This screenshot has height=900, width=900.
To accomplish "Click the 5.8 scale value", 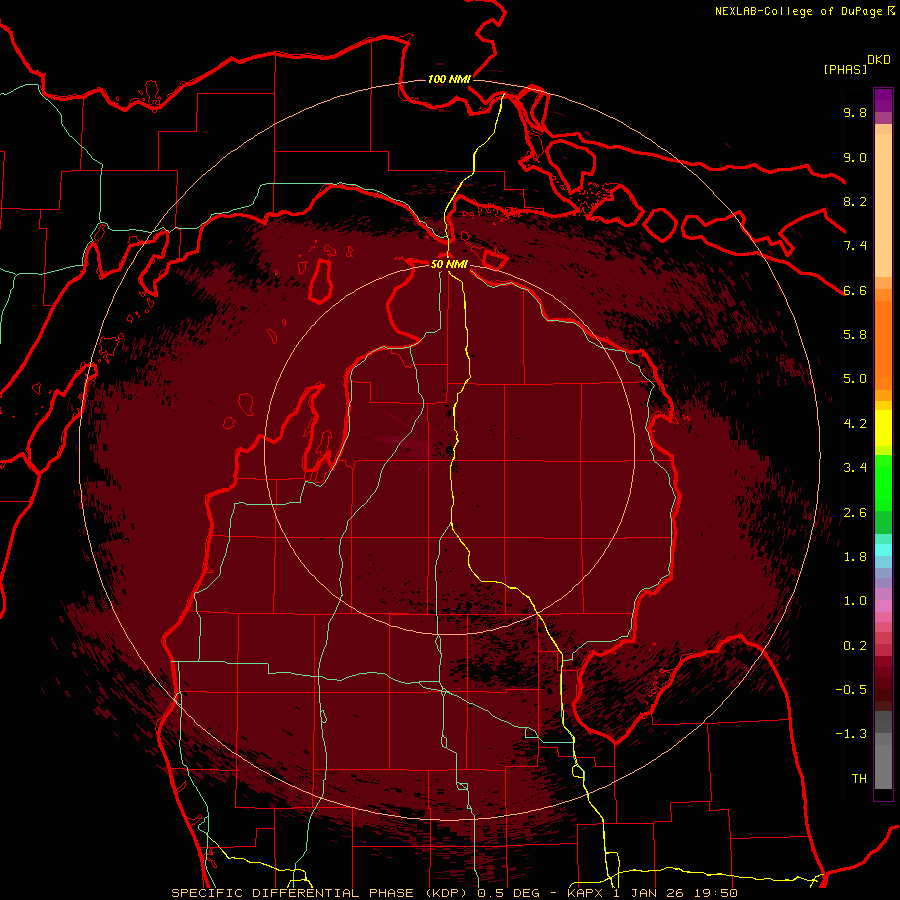I will point(855,335).
